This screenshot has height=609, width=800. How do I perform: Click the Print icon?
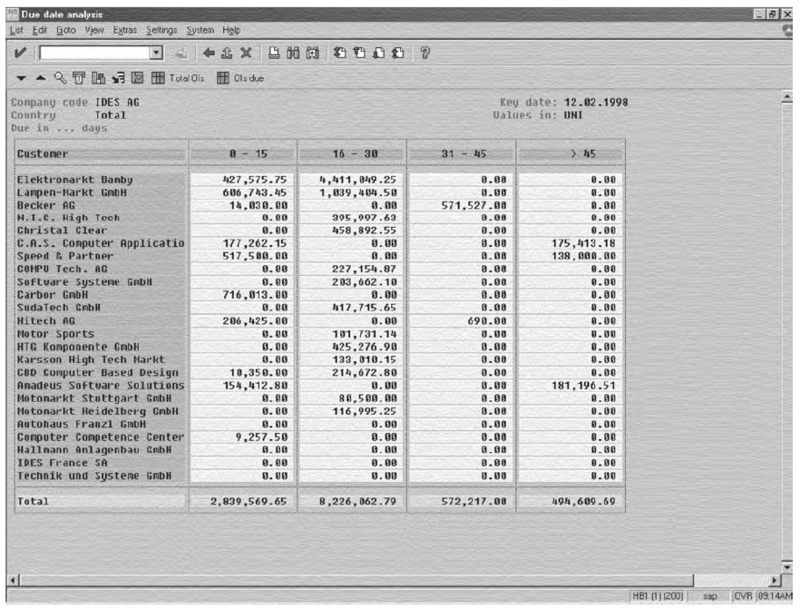coord(274,53)
